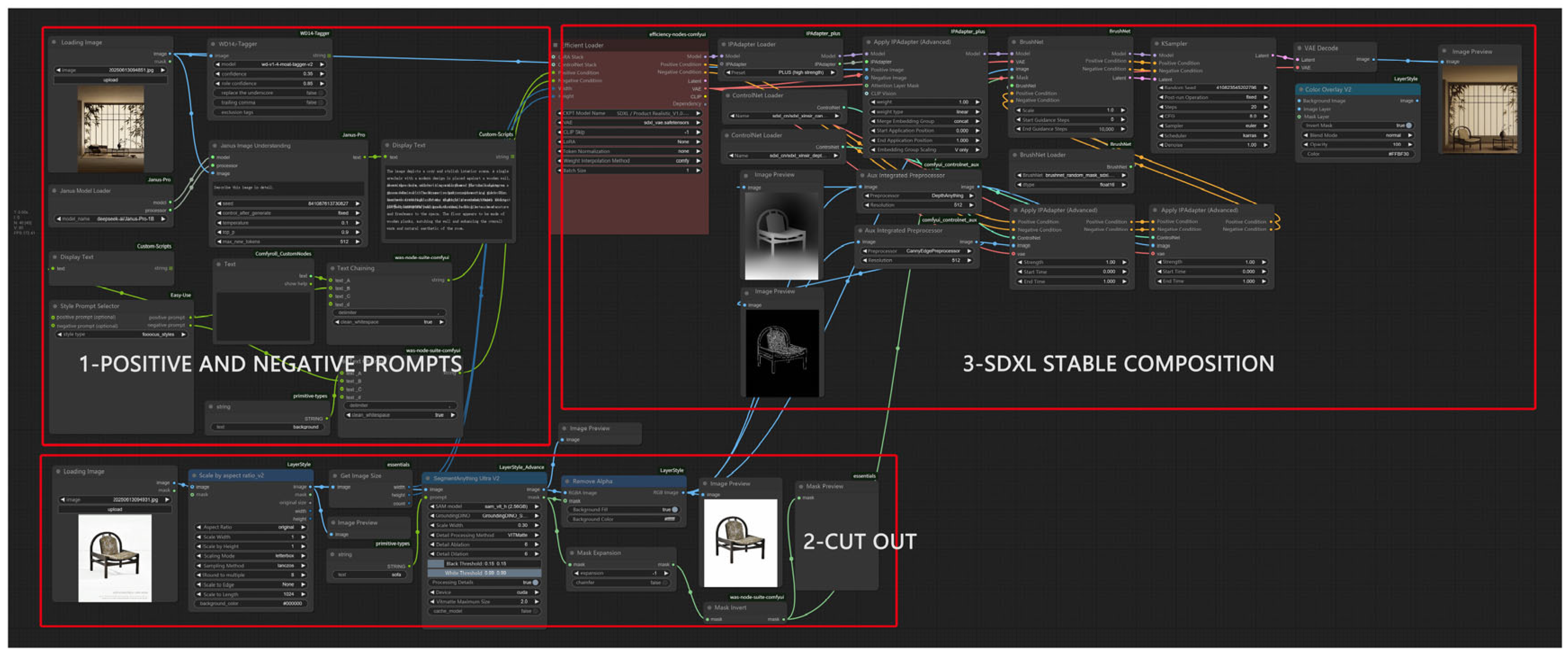Viewport: 1568px width, 659px height.
Task: Open the CKPT Model Name selector
Action: point(629,113)
